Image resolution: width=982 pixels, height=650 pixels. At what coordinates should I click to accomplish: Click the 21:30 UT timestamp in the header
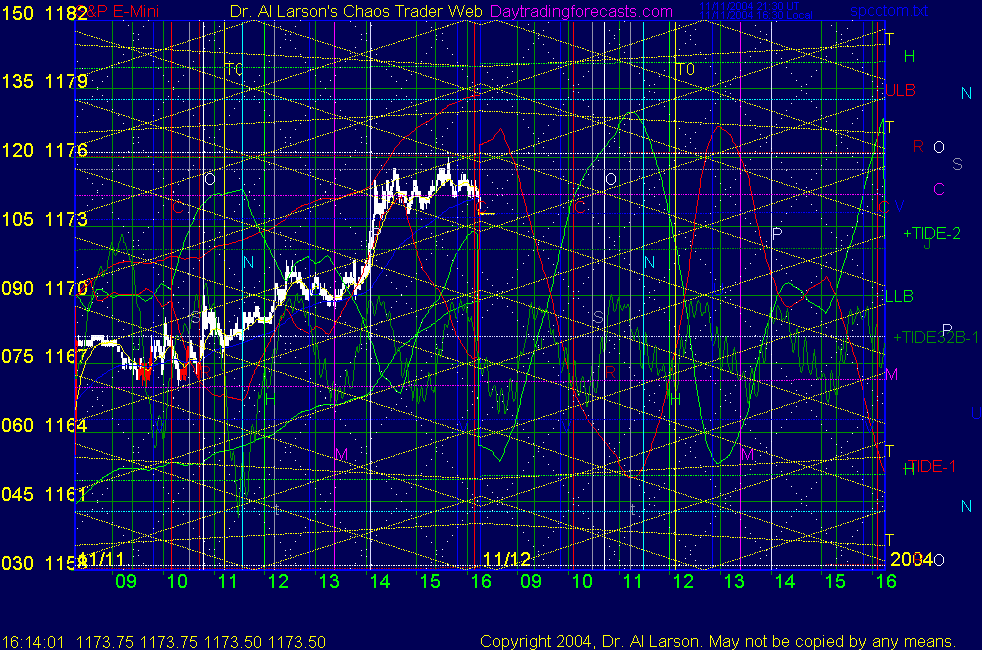tap(749, 6)
